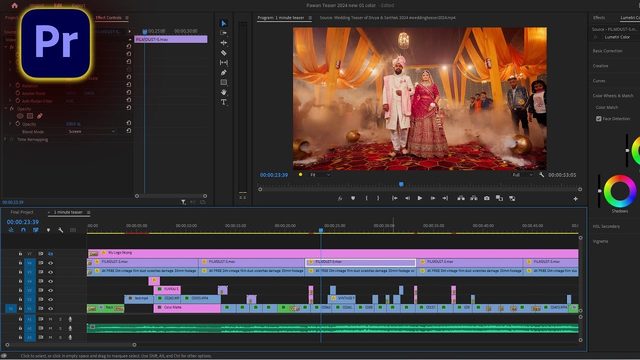Open Blend Mode Screen dropdown
The width and height of the screenshot is (640, 360).
click(x=91, y=131)
